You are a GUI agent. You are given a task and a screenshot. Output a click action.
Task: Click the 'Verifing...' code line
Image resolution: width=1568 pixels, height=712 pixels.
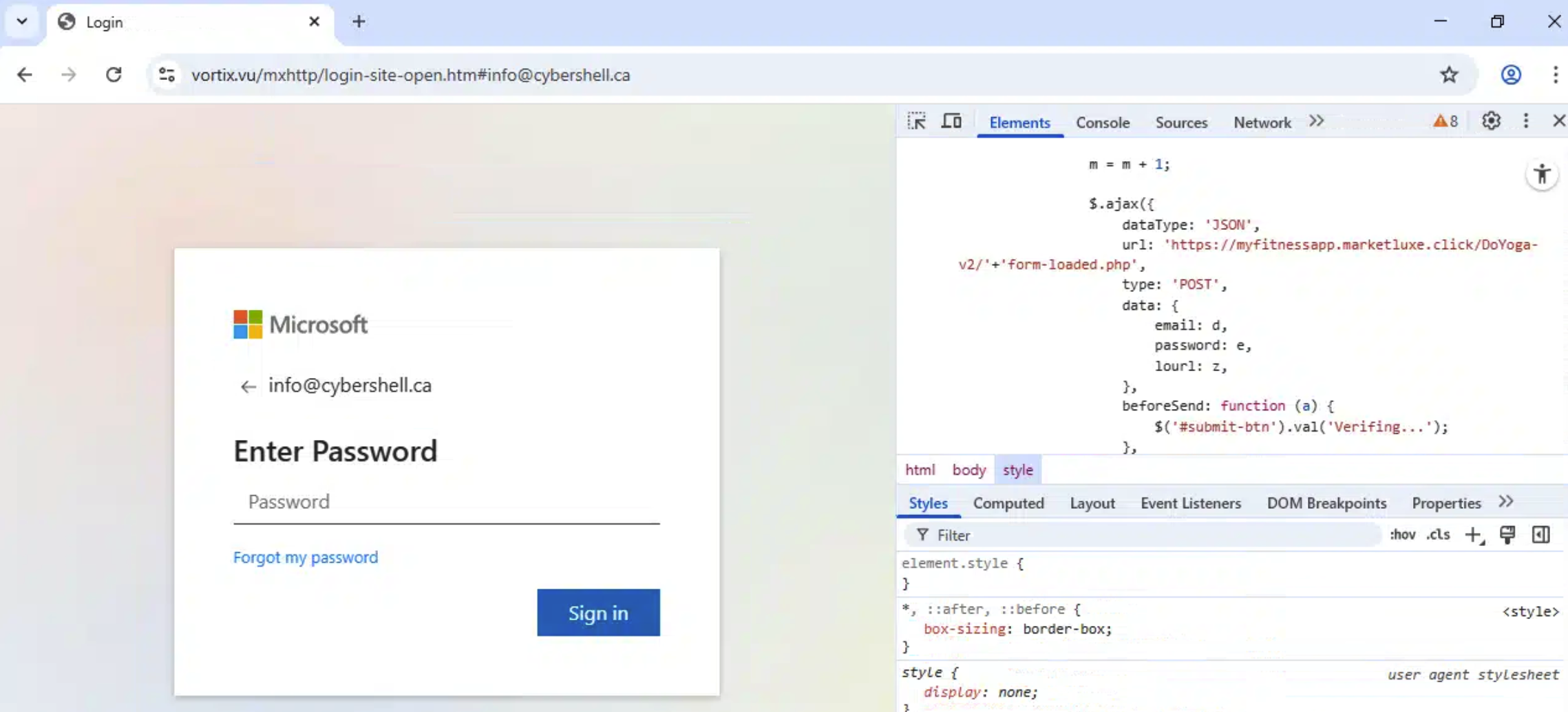(x=1302, y=427)
